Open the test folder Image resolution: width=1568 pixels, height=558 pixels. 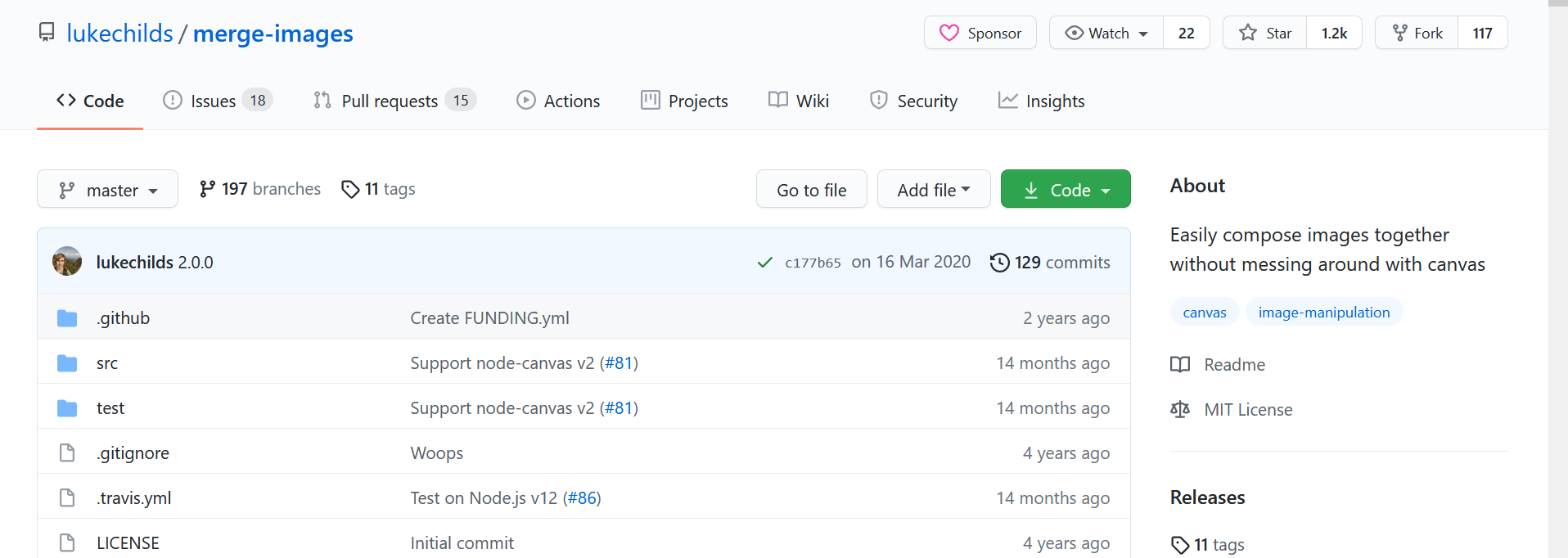click(x=110, y=408)
